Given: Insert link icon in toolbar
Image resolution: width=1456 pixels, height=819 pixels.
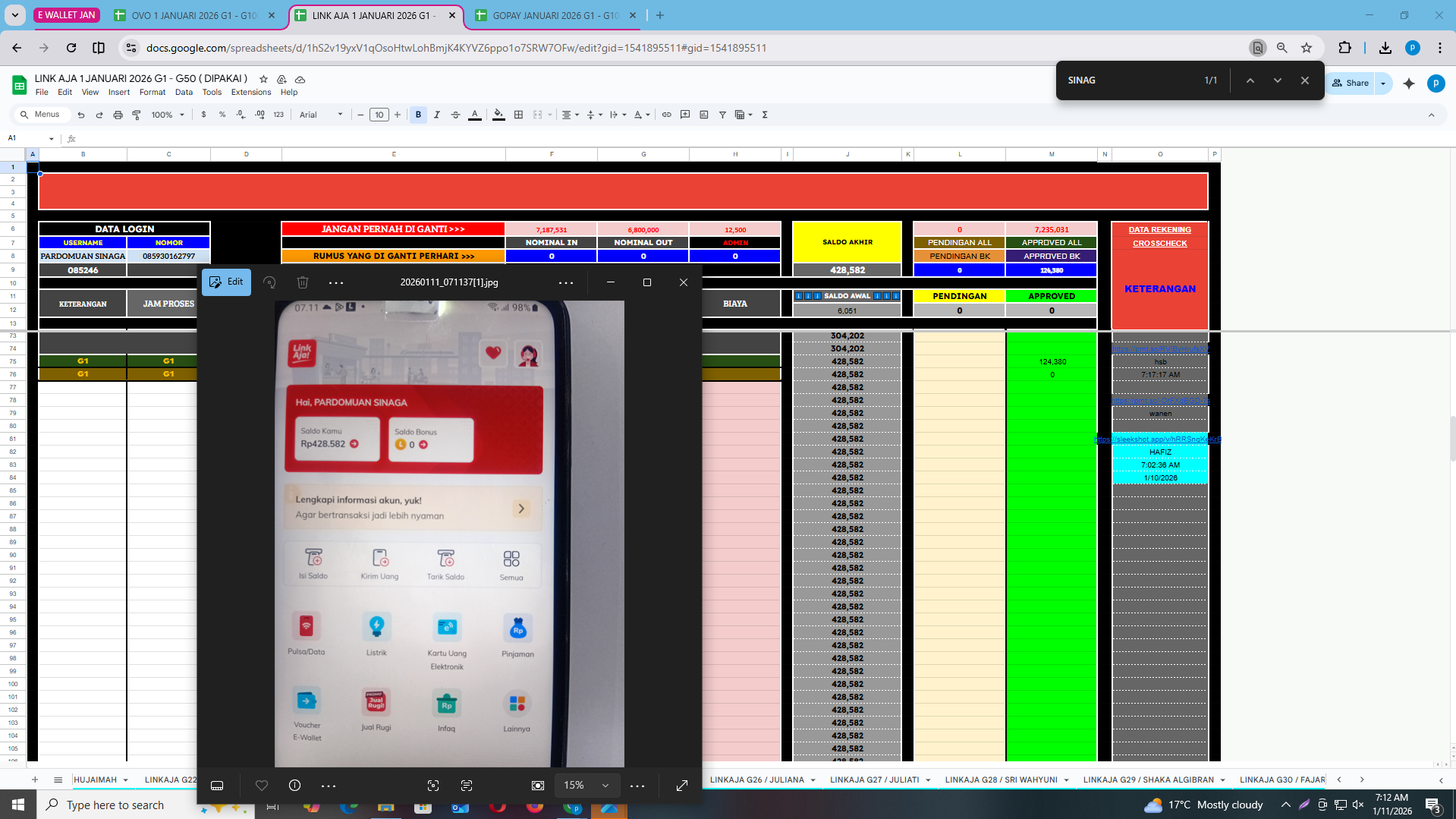Looking at the screenshot, I should [x=667, y=115].
